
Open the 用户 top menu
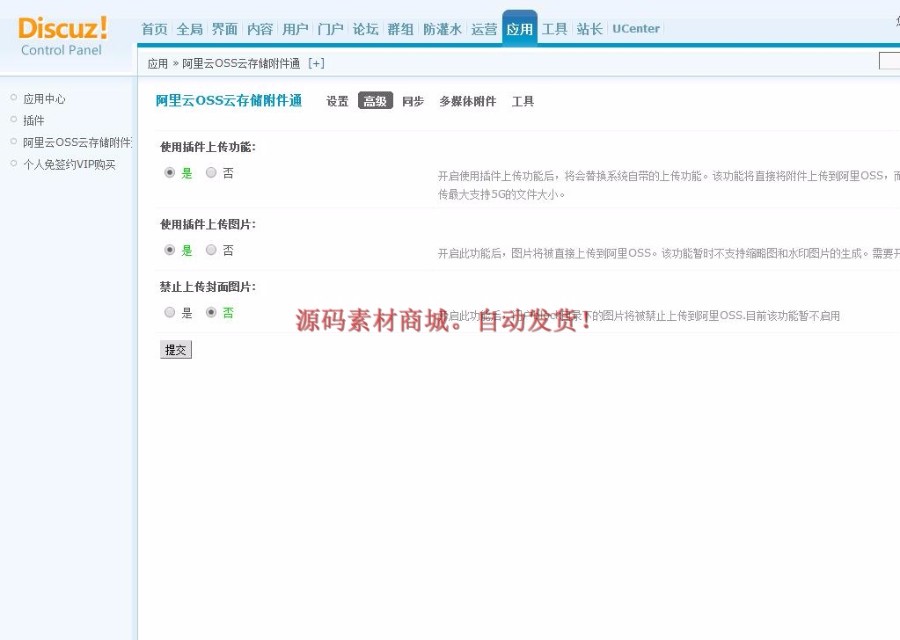295,29
